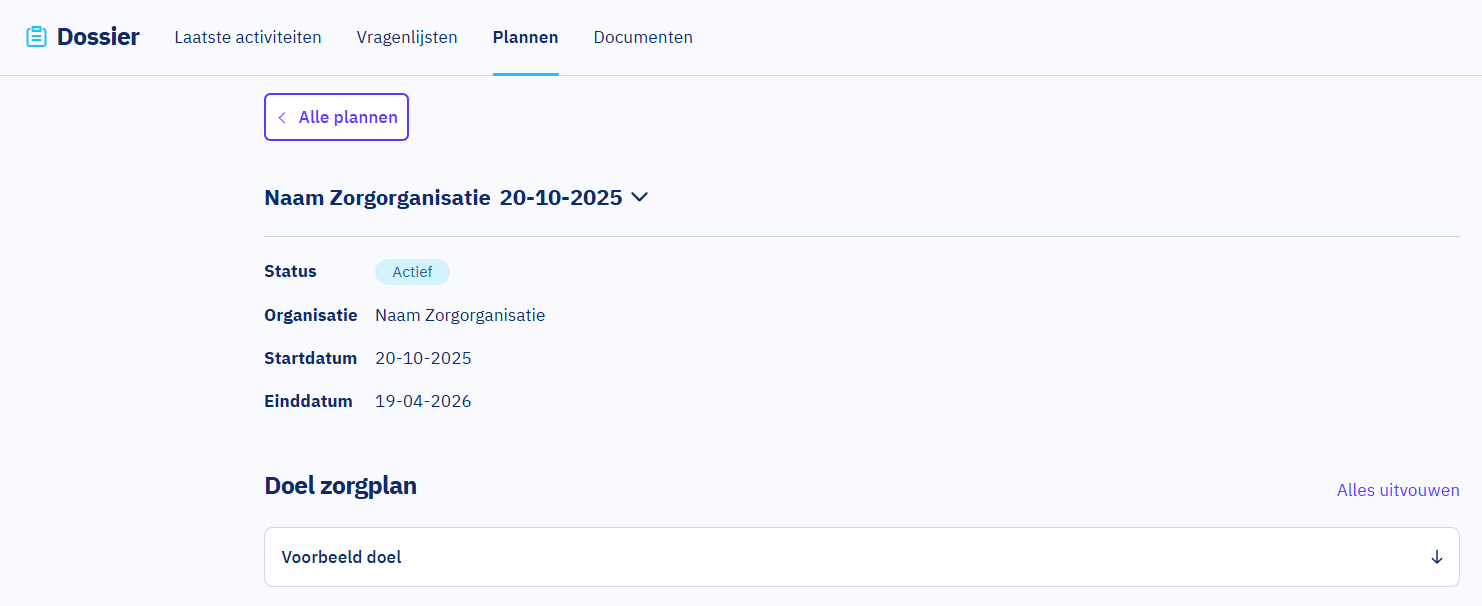Image resolution: width=1482 pixels, height=606 pixels.
Task: Click the Dossier title text
Action: 98,37
